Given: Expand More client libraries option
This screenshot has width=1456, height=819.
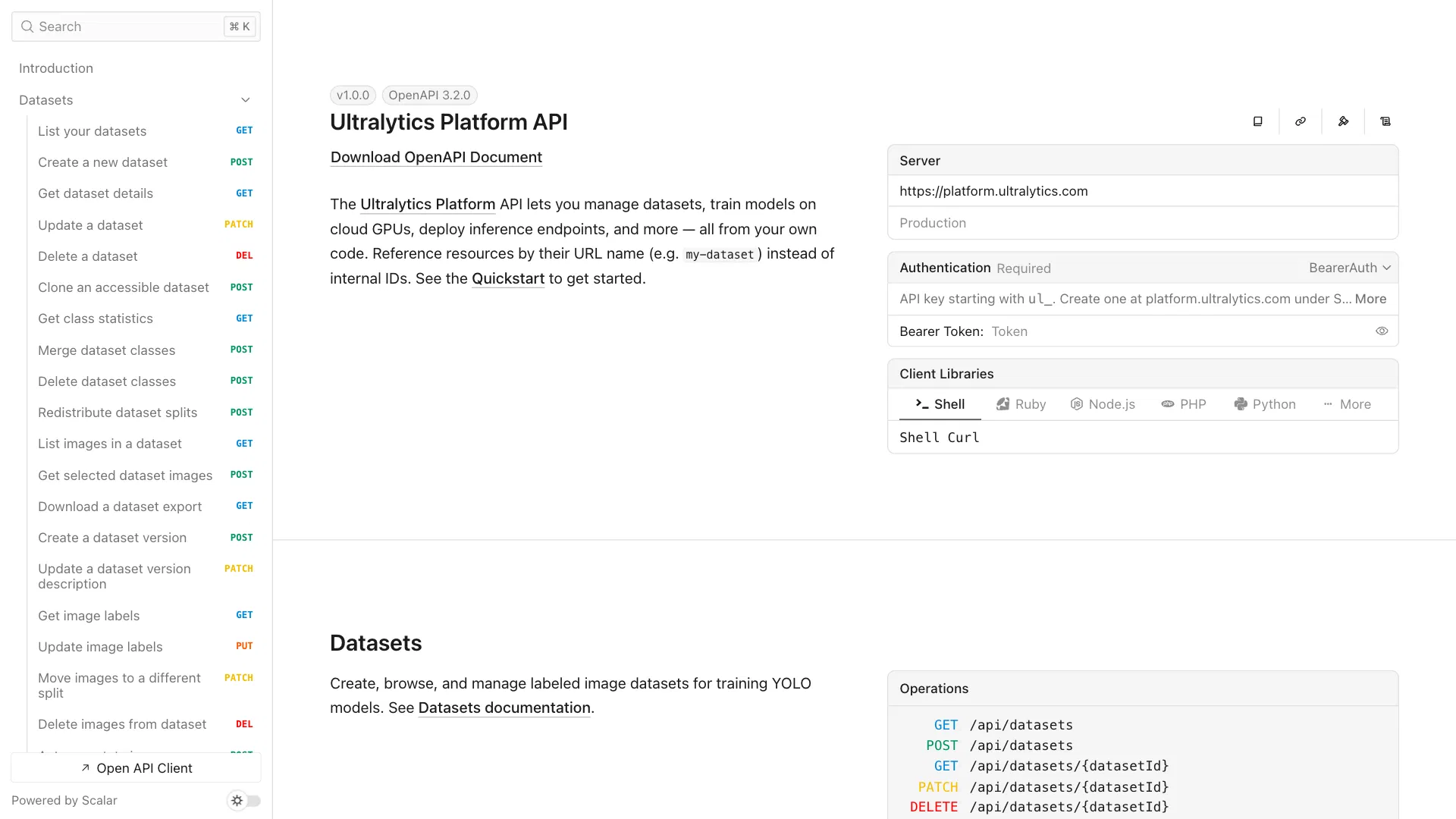Looking at the screenshot, I should tap(1347, 404).
